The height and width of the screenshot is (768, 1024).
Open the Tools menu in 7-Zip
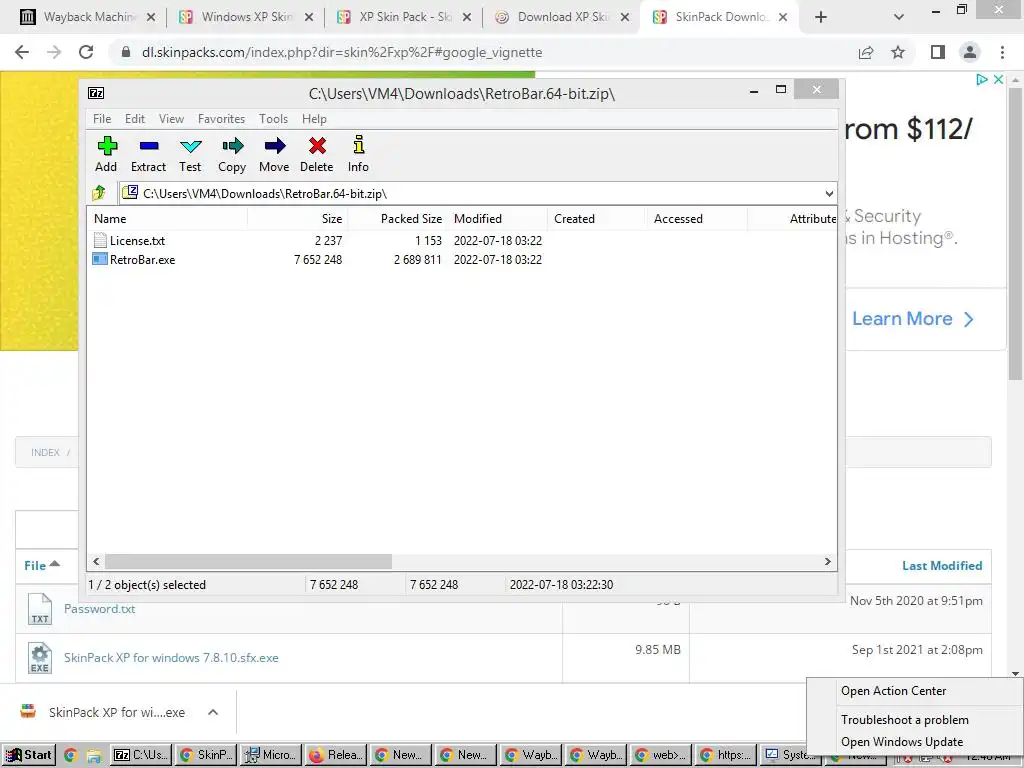click(x=273, y=119)
